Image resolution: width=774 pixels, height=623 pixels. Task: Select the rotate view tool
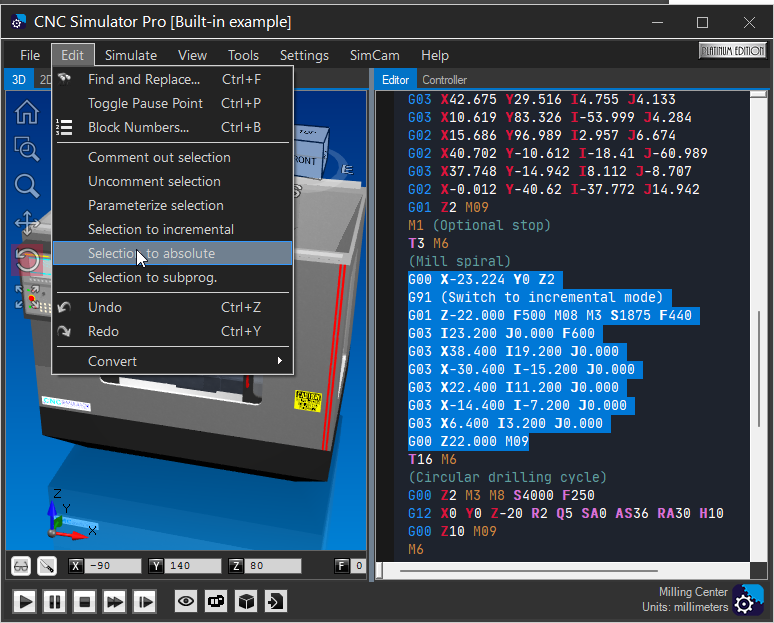[x=27, y=259]
